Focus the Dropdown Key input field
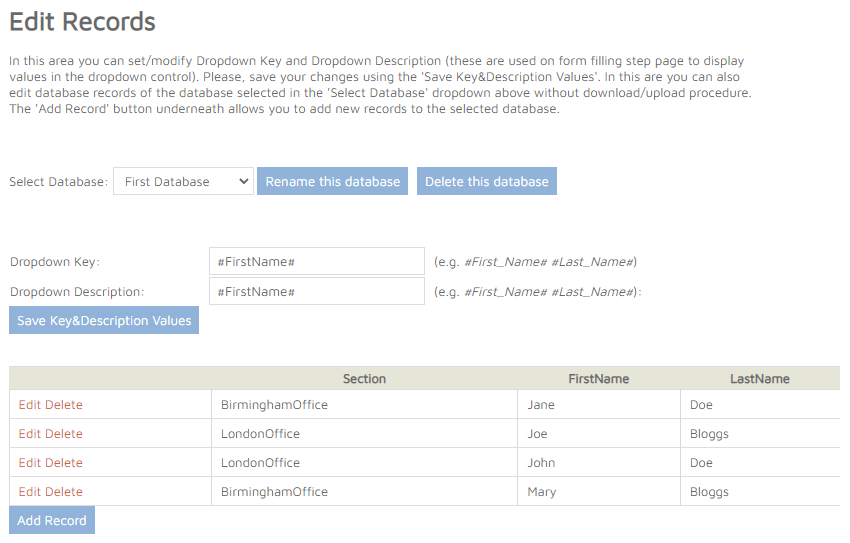Viewport: 850px width, 543px height. click(316, 261)
